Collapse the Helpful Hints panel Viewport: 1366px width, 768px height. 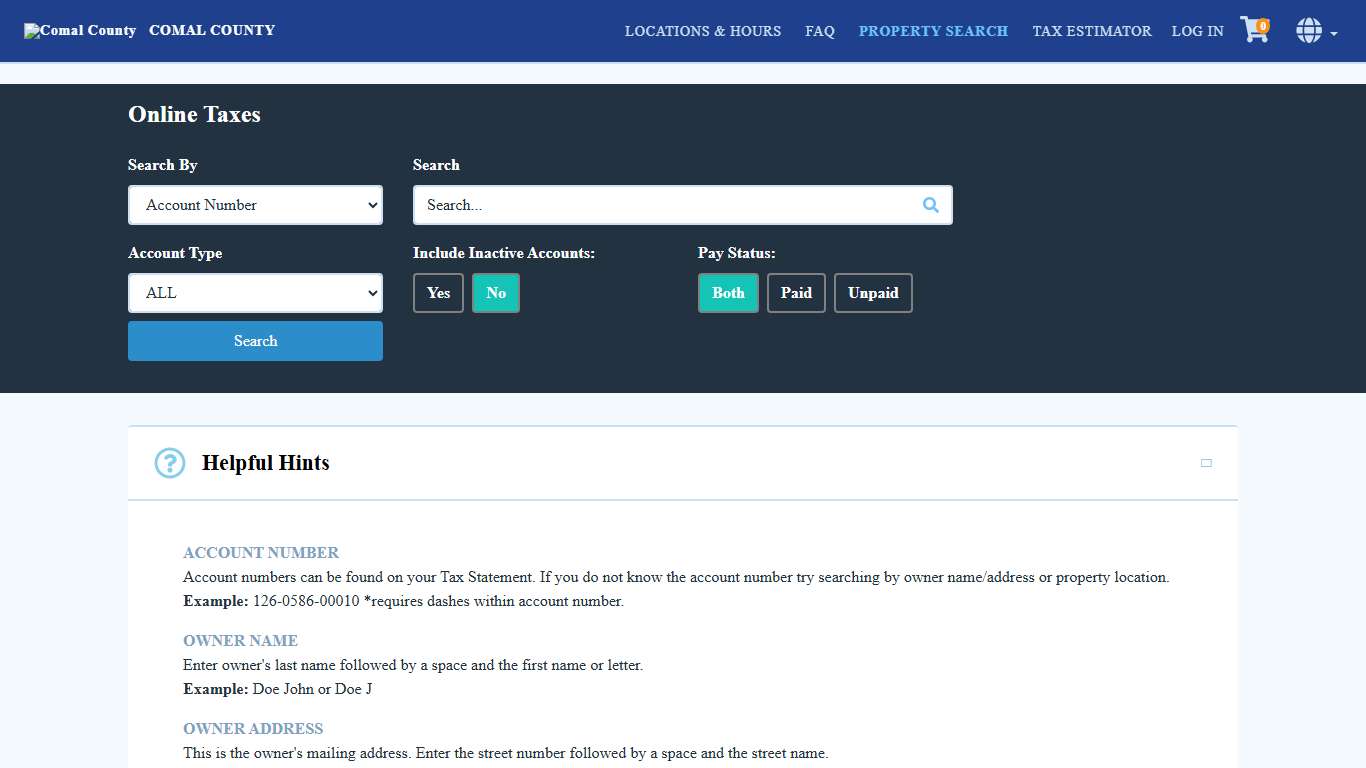point(1206,463)
